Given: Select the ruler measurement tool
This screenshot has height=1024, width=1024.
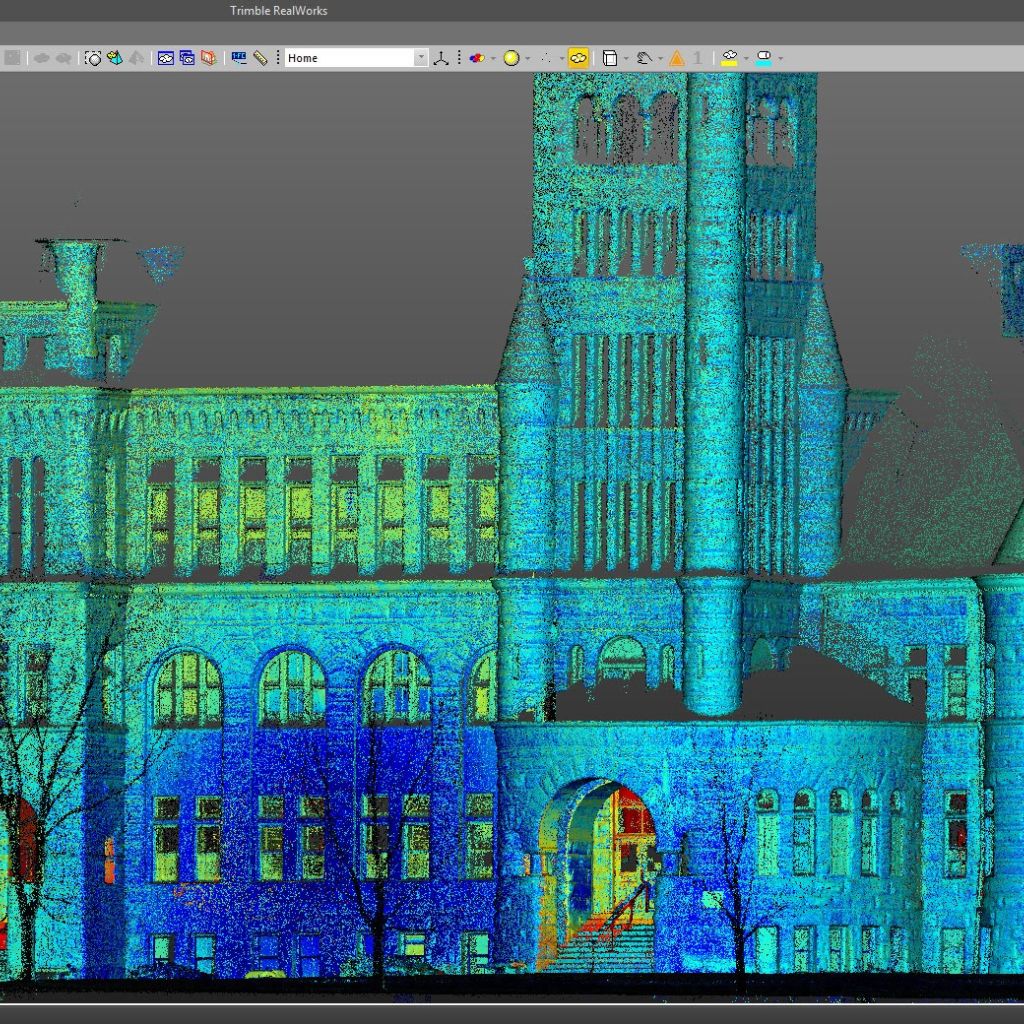Looking at the screenshot, I should coord(261,58).
